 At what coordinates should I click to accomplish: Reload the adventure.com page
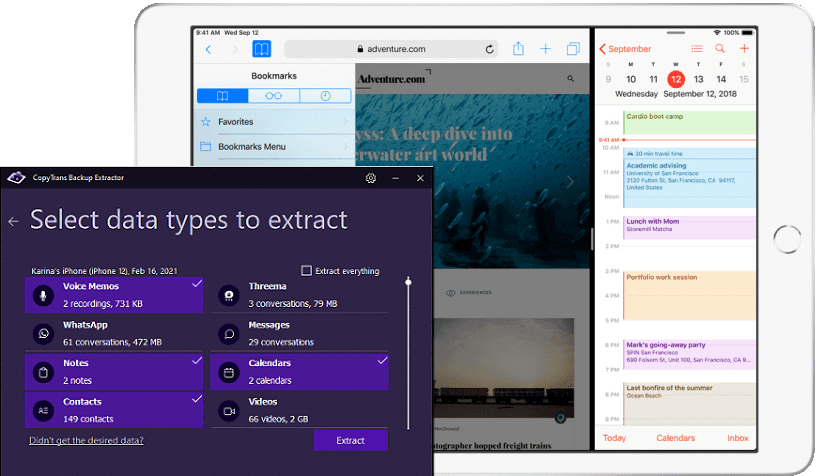pyautogui.click(x=489, y=49)
